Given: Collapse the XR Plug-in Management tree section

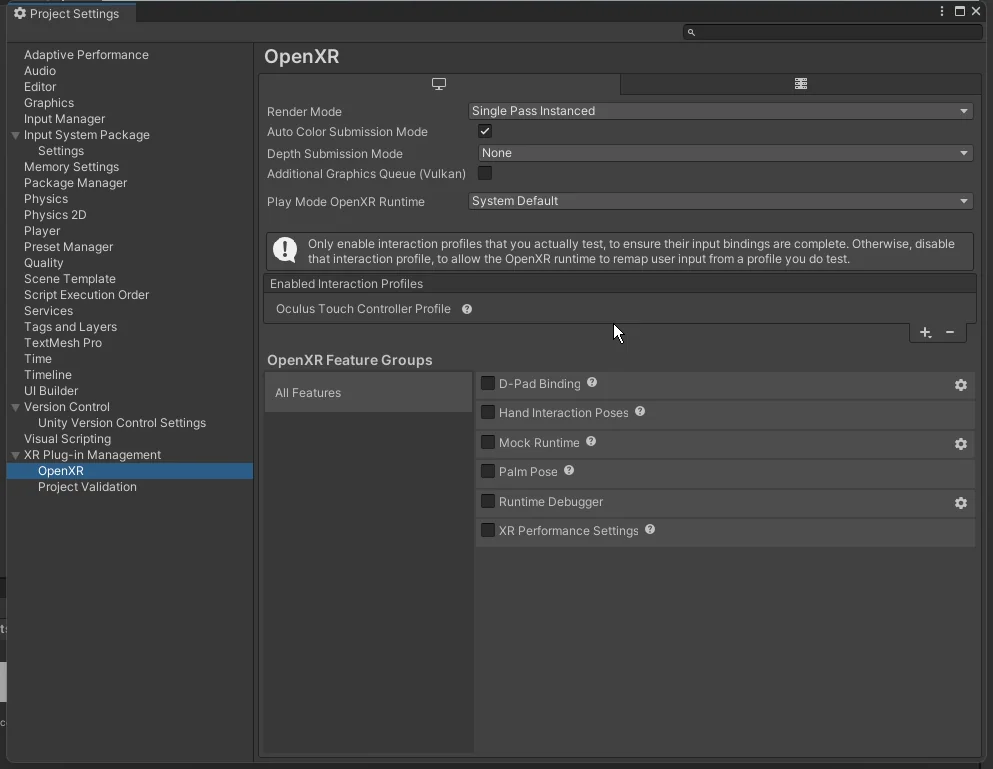Looking at the screenshot, I should 16,455.
